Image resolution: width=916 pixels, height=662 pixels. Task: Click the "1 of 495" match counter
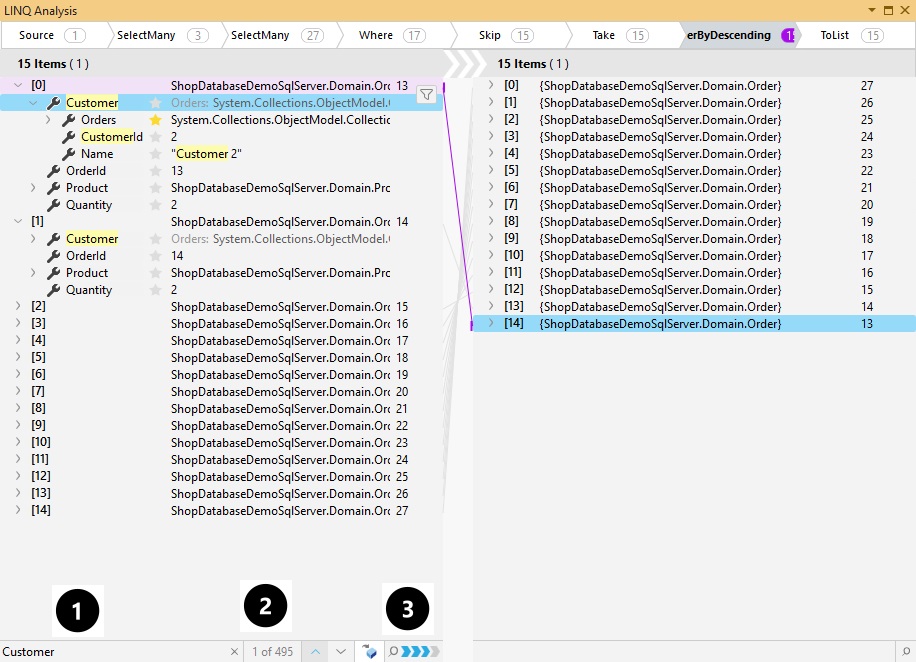point(272,651)
